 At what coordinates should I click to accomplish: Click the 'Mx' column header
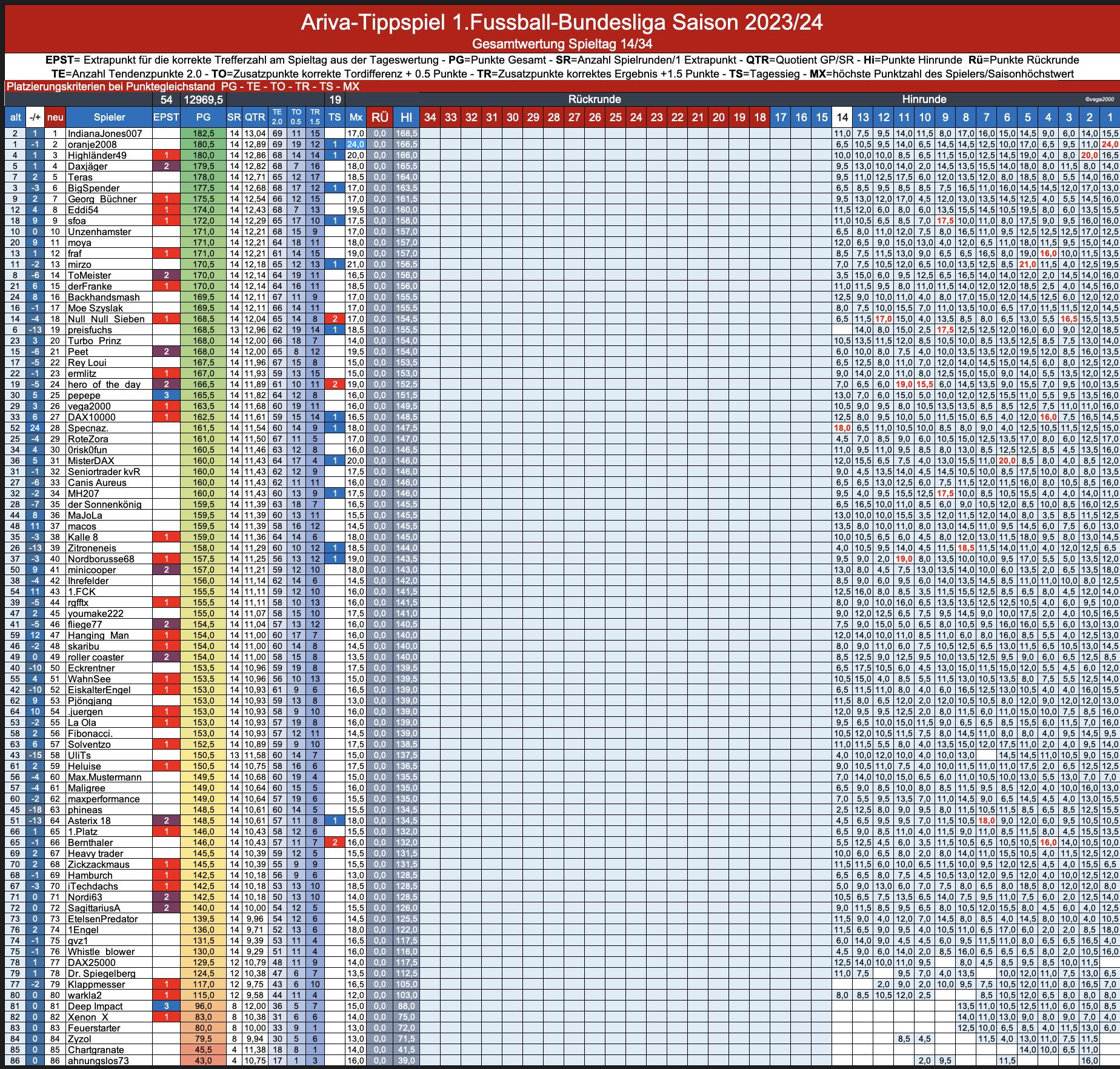[356, 118]
